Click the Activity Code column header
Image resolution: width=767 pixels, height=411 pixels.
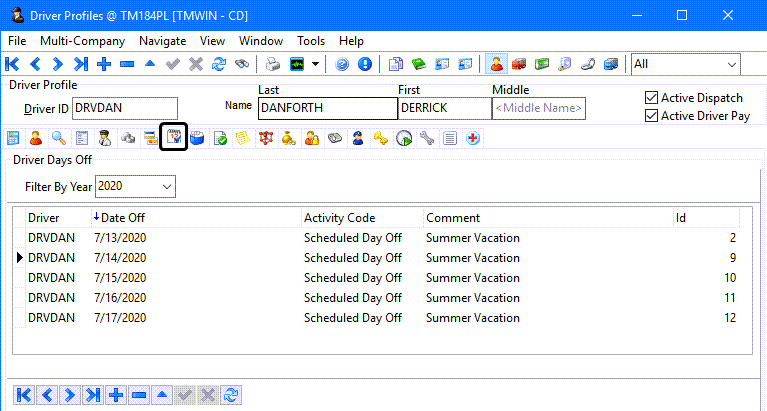(x=339, y=217)
